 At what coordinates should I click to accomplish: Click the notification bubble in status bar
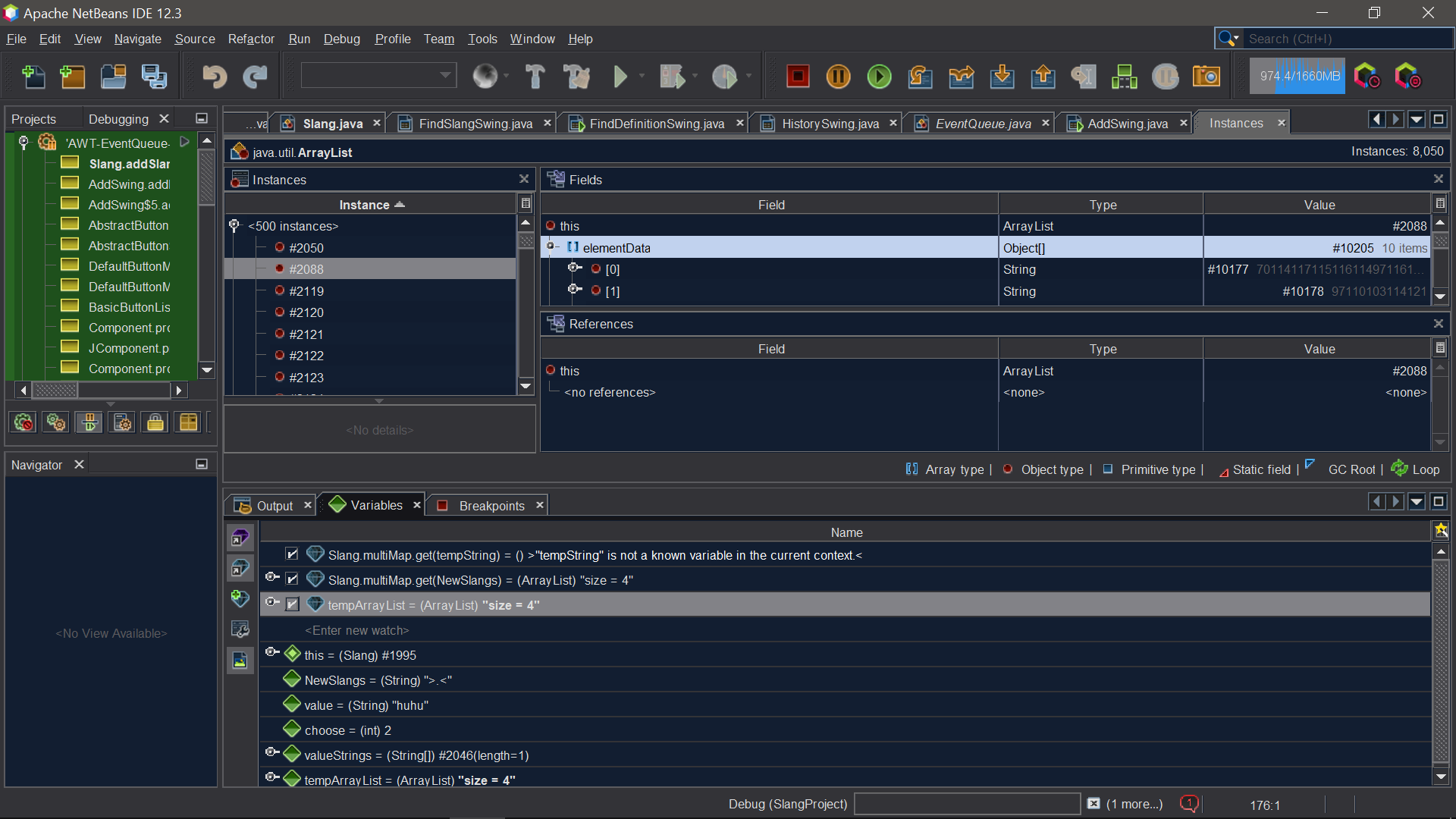[x=1189, y=804]
